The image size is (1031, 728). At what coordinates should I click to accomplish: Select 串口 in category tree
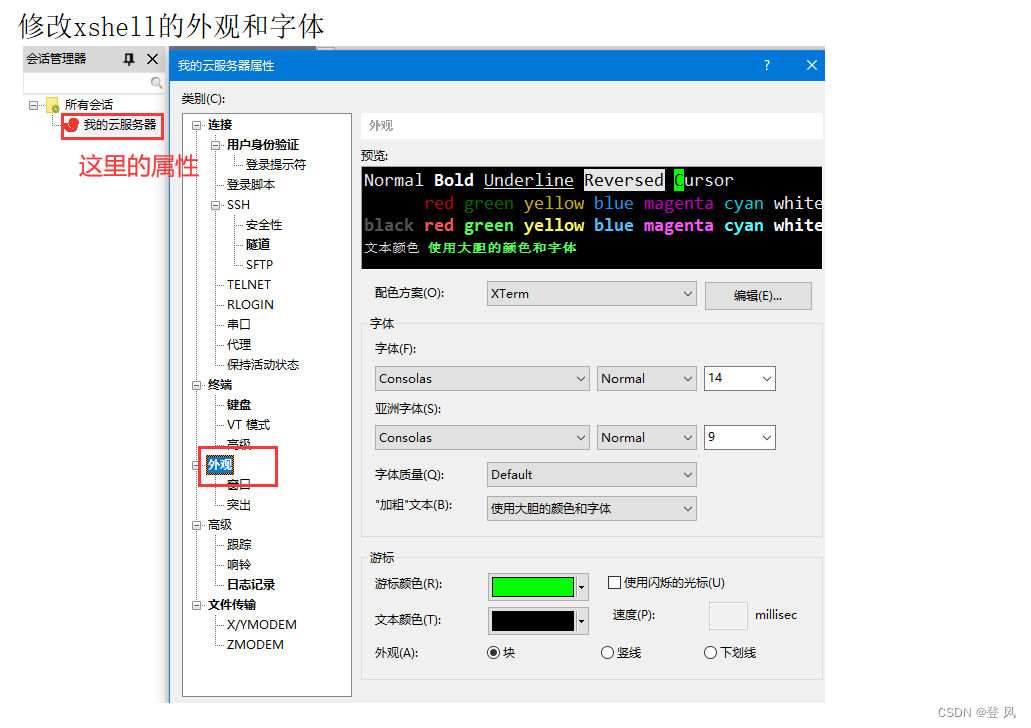239,325
